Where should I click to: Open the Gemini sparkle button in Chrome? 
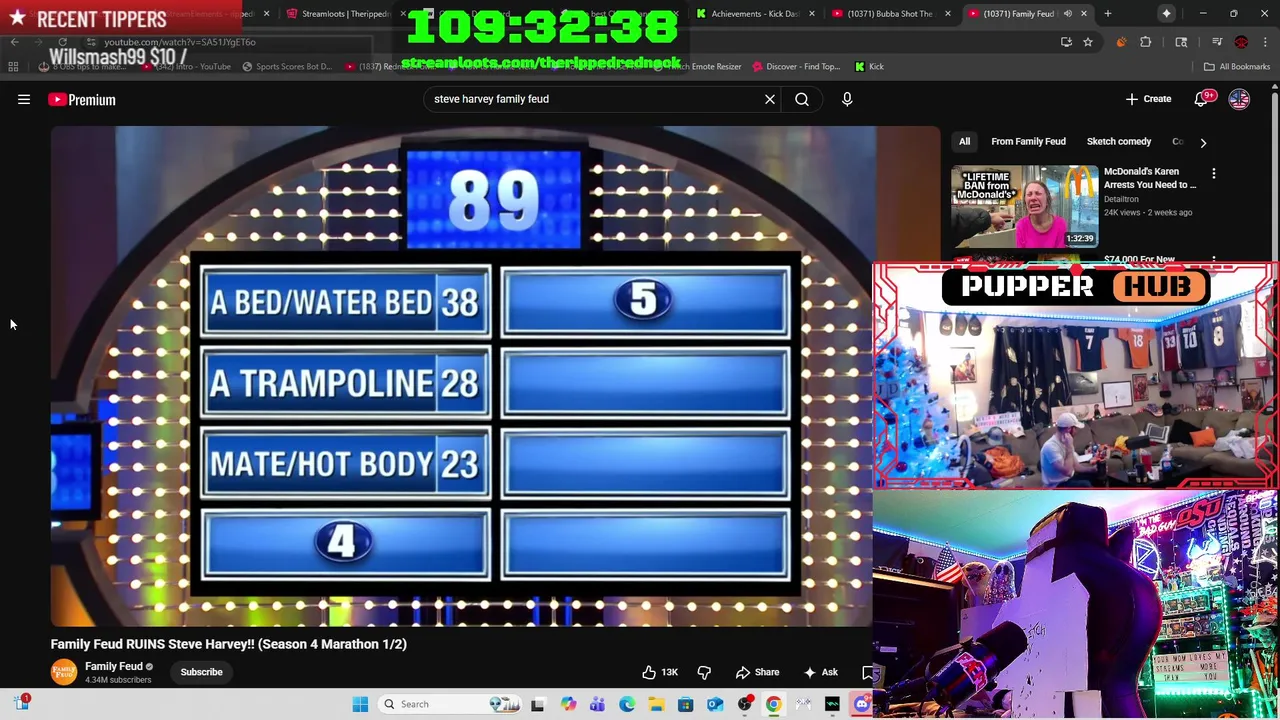1166,14
